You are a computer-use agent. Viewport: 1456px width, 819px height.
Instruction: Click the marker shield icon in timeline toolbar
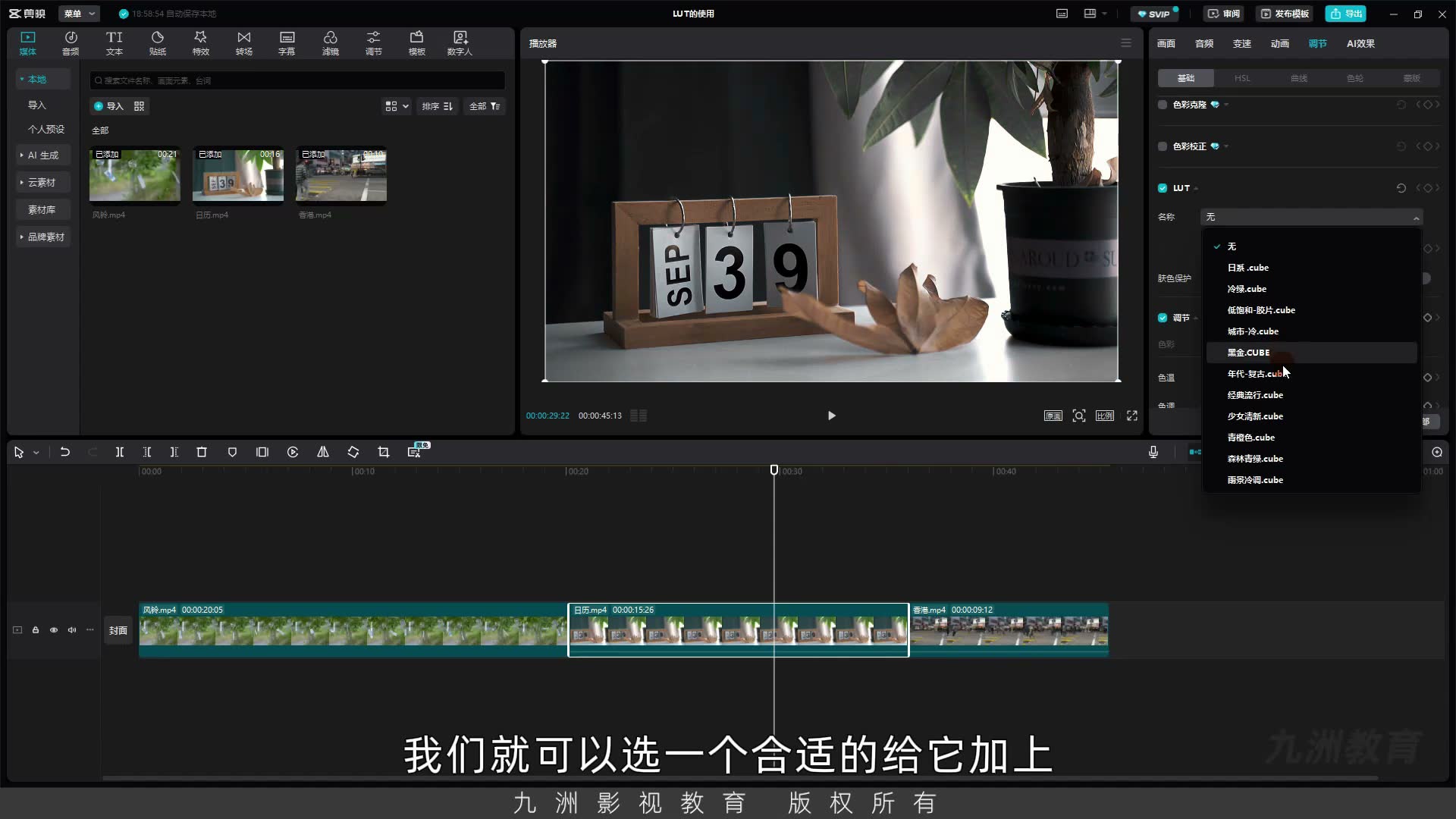pos(232,452)
